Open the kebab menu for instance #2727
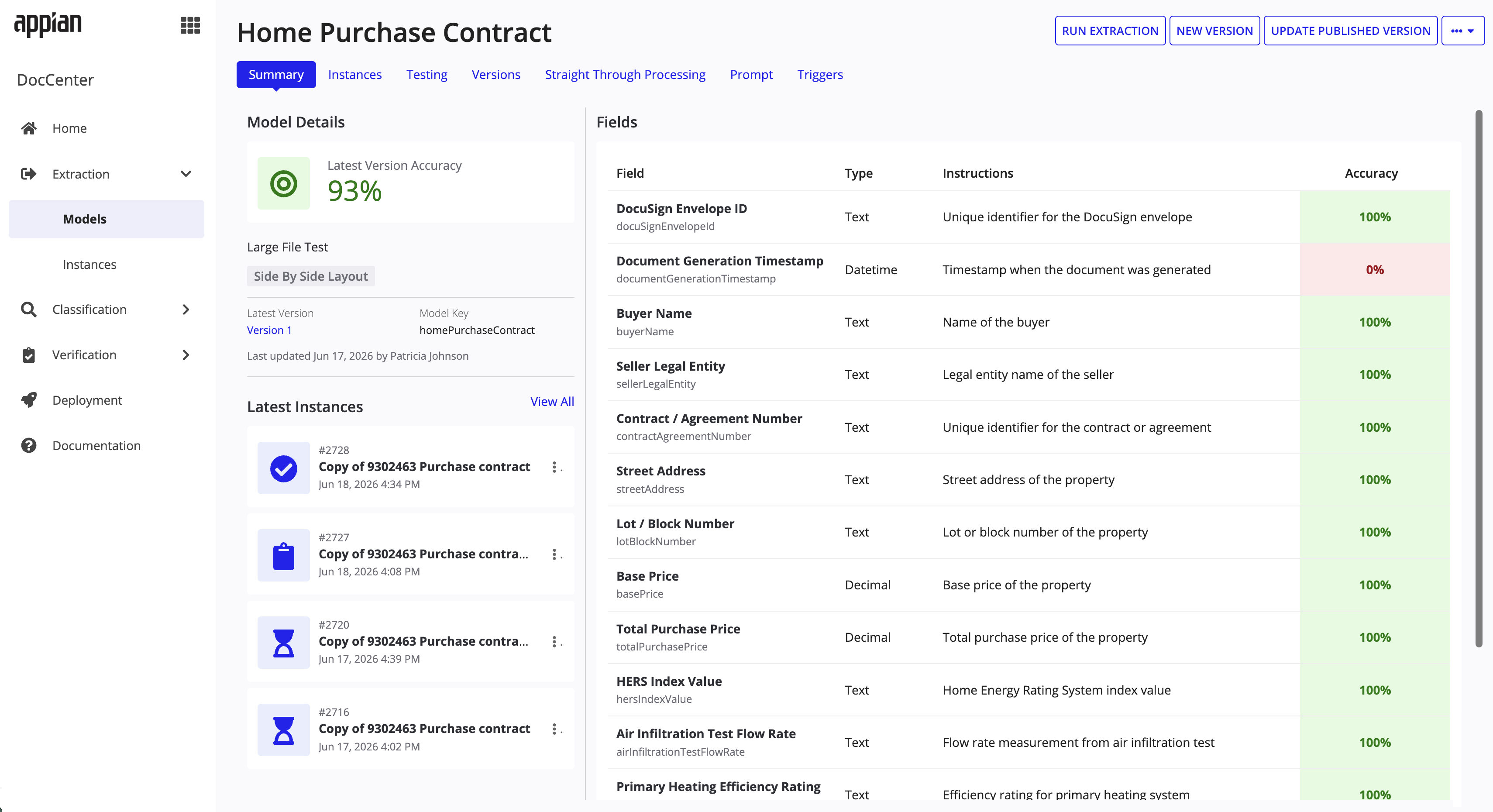 pyautogui.click(x=555, y=555)
